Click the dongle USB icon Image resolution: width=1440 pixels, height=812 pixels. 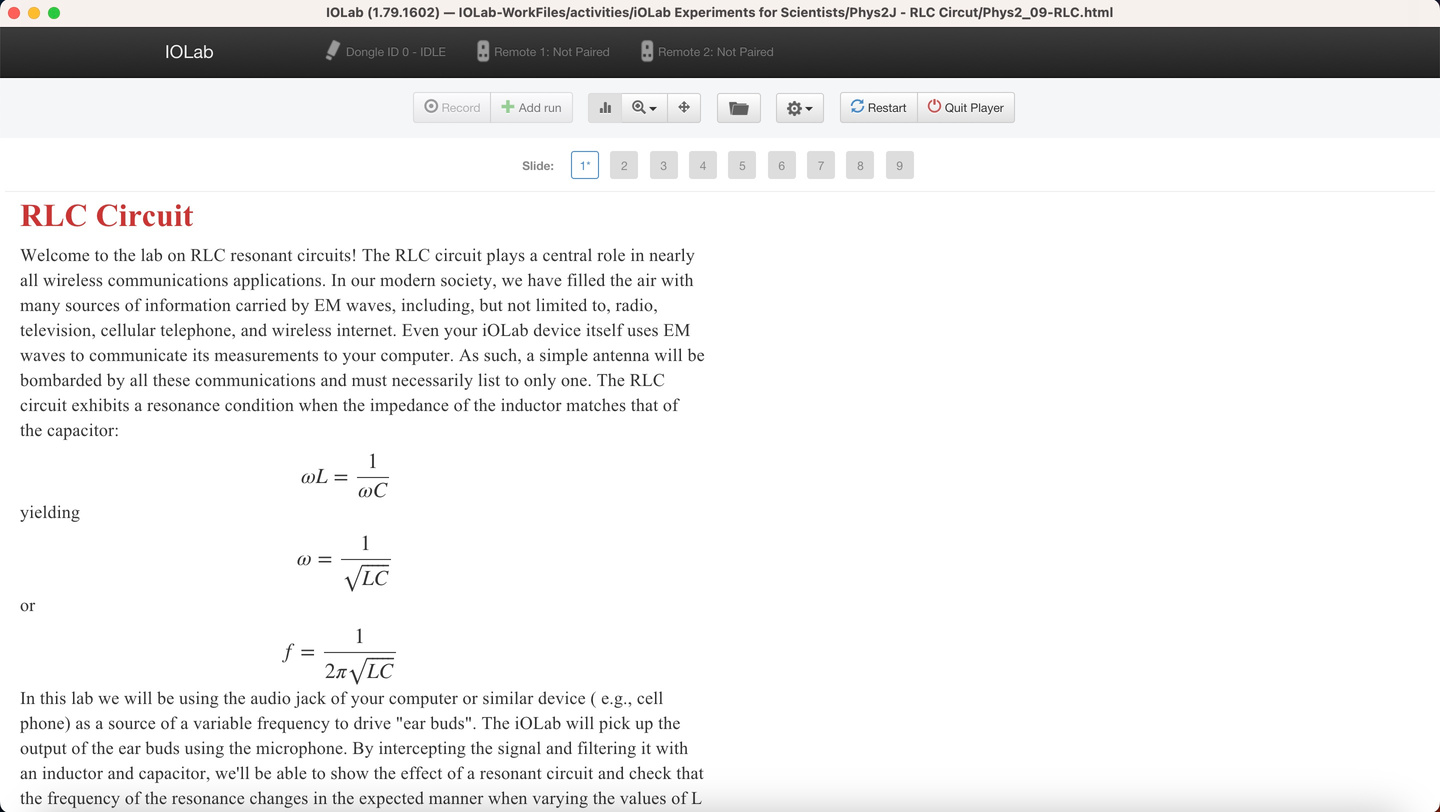[333, 51]
